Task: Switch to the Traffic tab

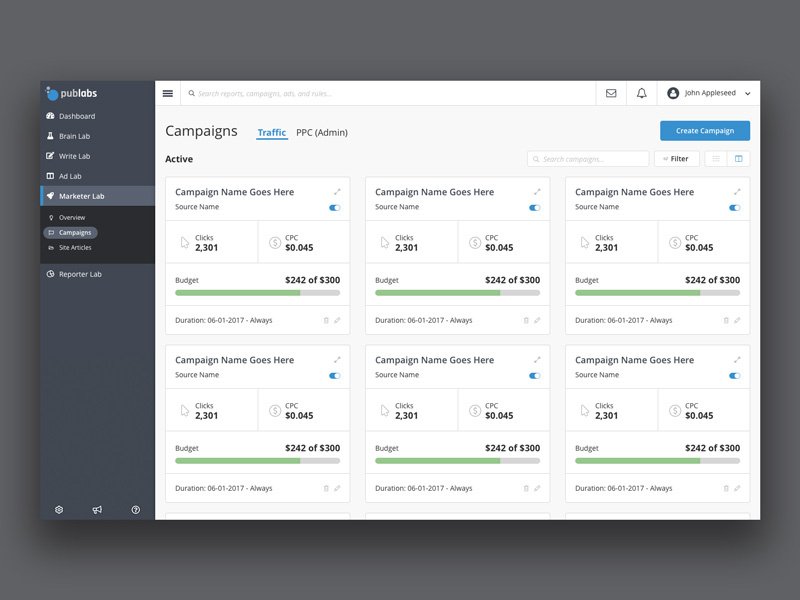Action: (x=271, y=133)
